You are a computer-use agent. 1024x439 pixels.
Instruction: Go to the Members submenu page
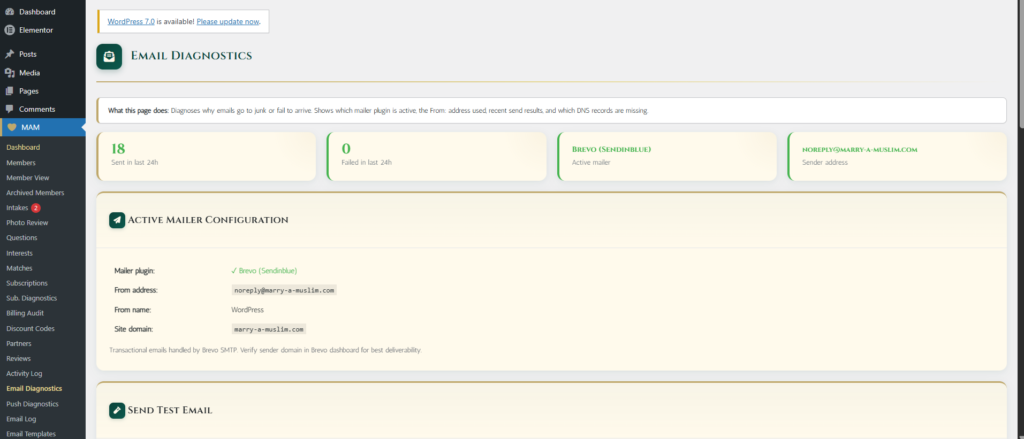click(21, 163)
